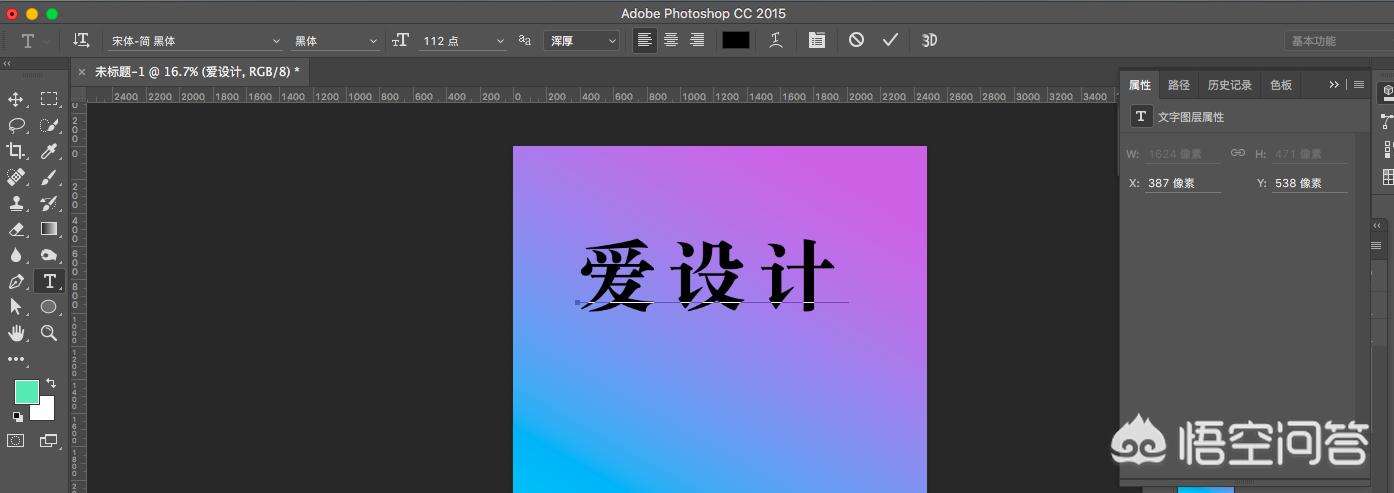This screenshot has height=493, width=1394.
Task: Select the Spot Healing Brush tool
Action: click(16, 177)
